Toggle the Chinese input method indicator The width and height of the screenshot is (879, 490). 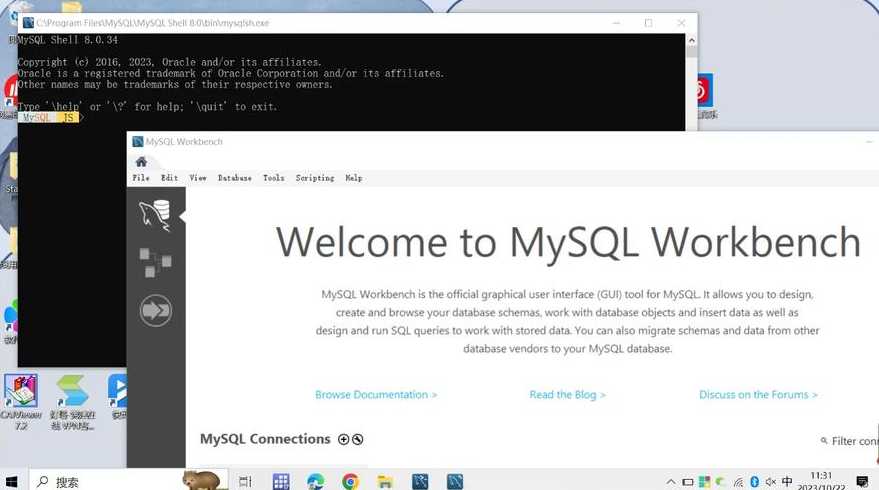(787, 482)
